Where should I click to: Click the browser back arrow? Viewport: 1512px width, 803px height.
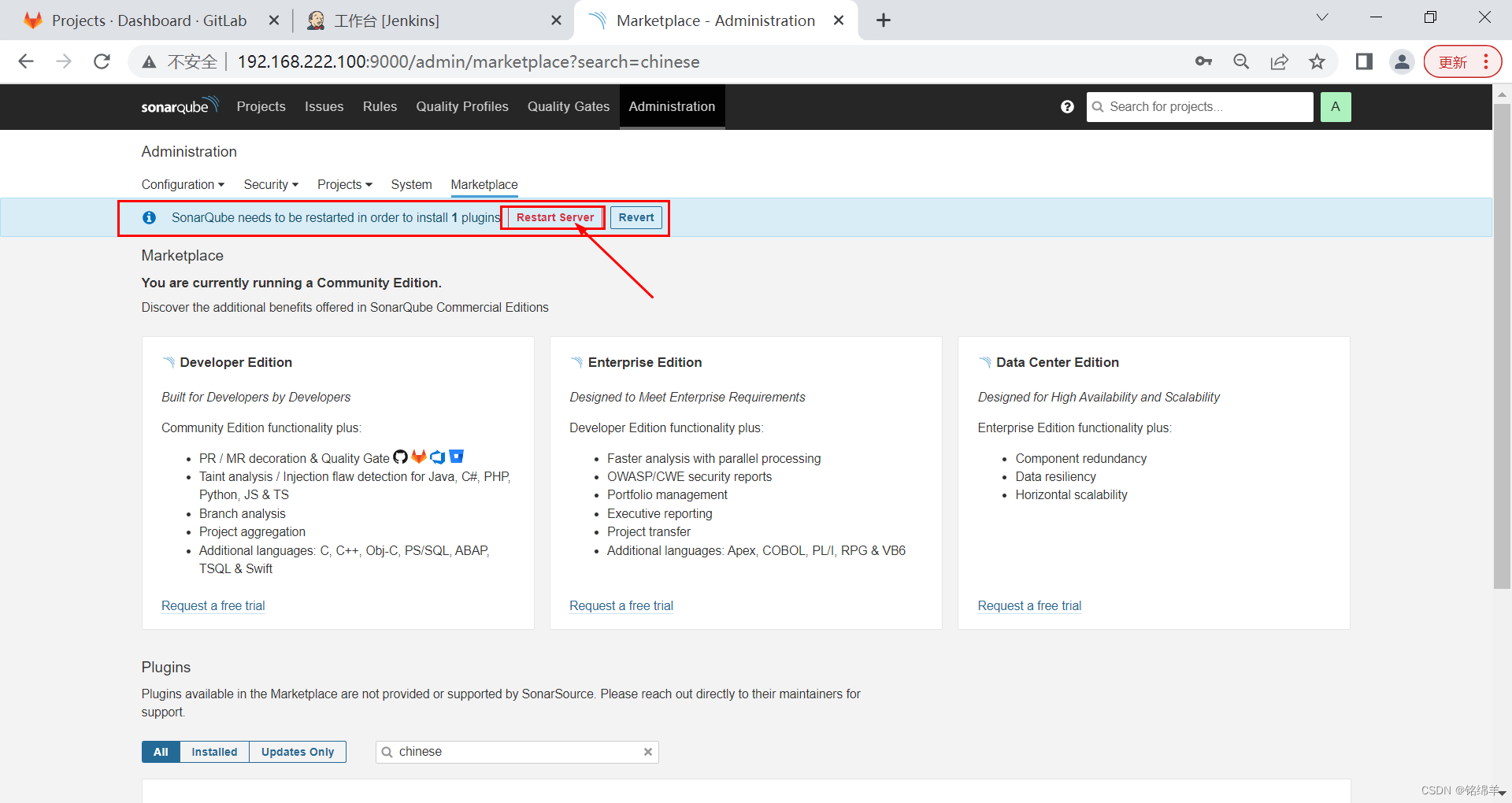[x=26, y=61]
